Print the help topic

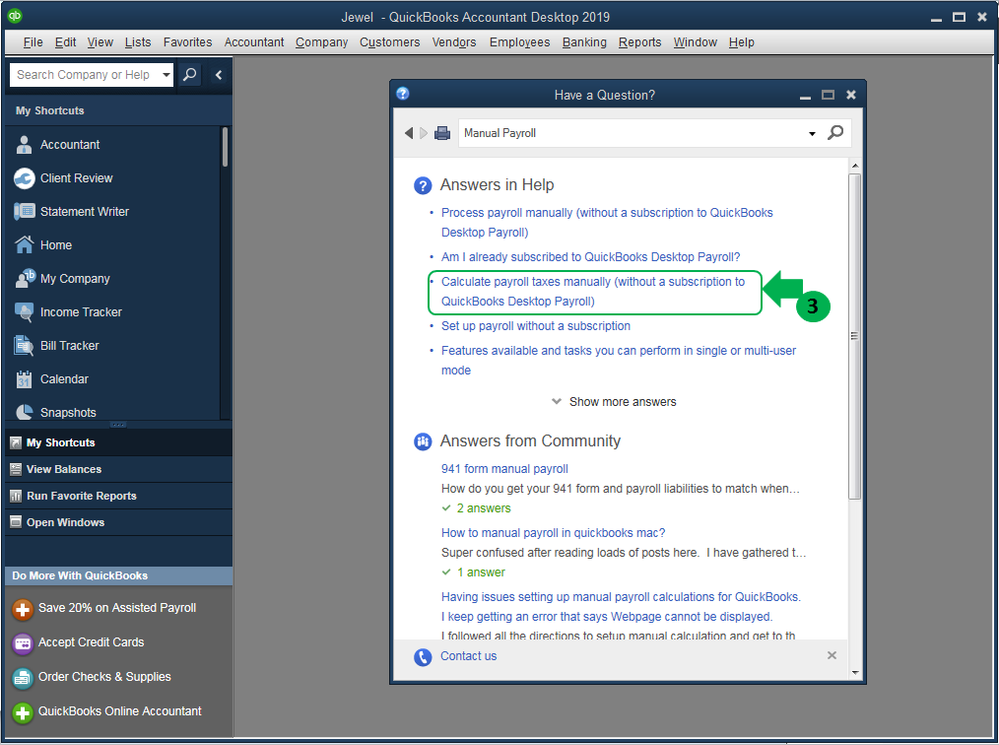tap(442, 133)
